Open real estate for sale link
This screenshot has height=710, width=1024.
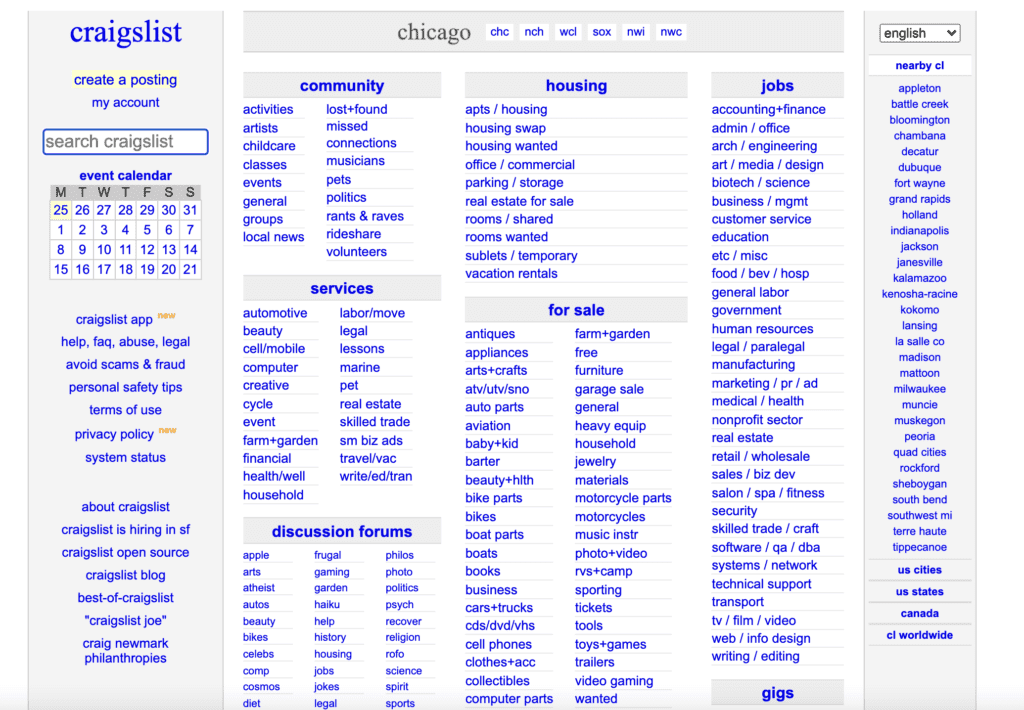pos(519,201)
